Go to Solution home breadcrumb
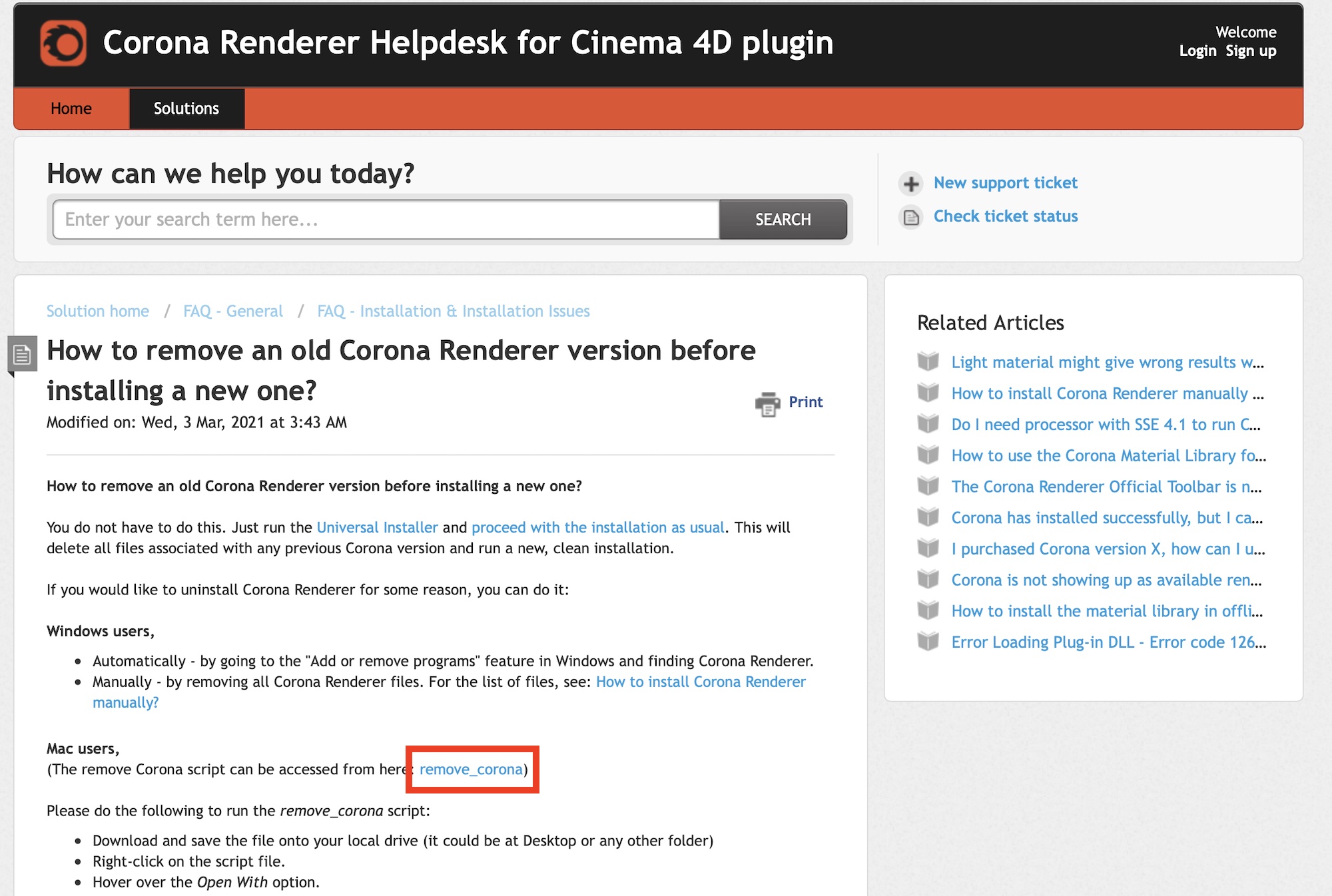 pos(98,311)
